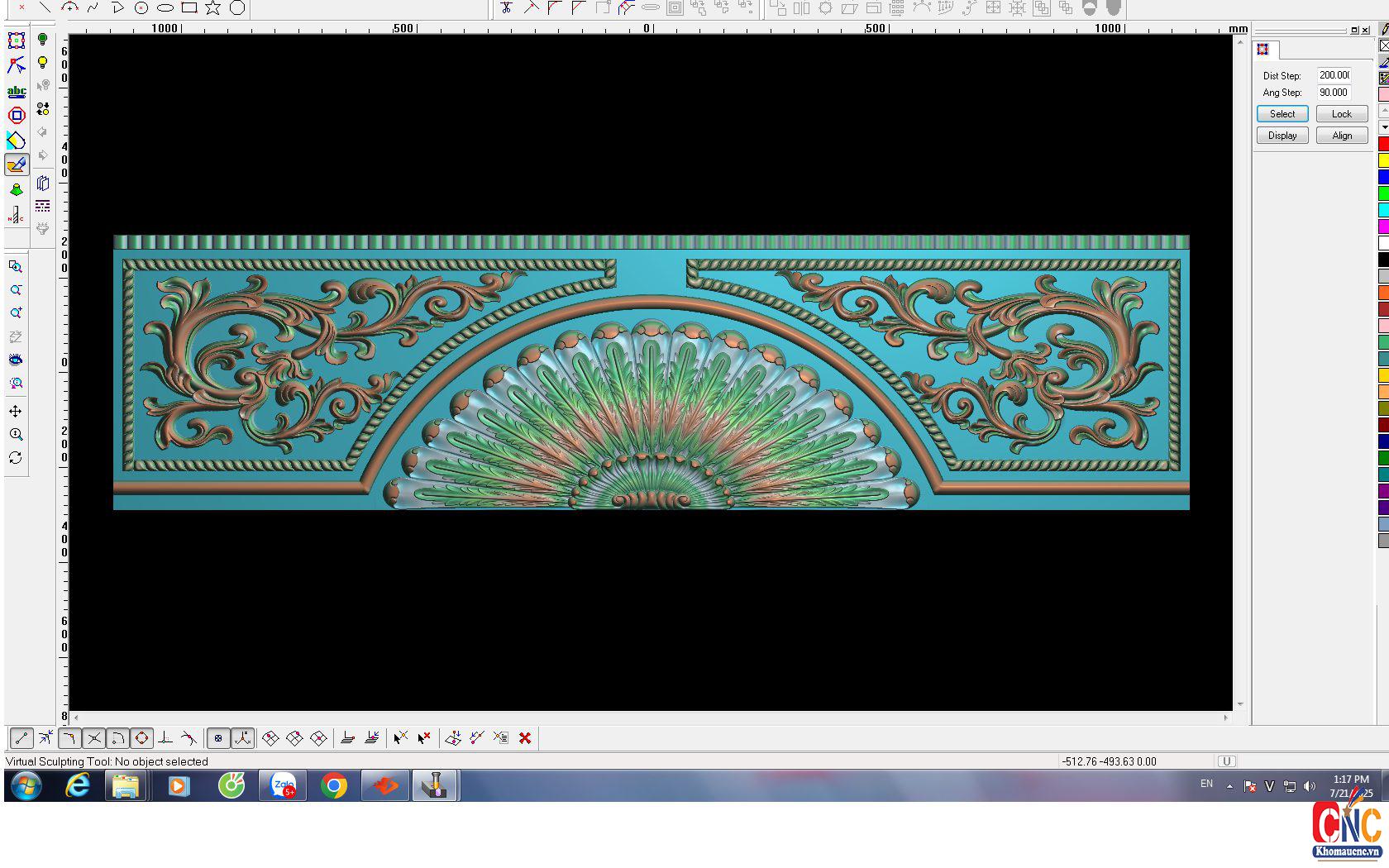Click the red X delete icon
This screenshot has width=1389, height=868.
click(525, 738)
